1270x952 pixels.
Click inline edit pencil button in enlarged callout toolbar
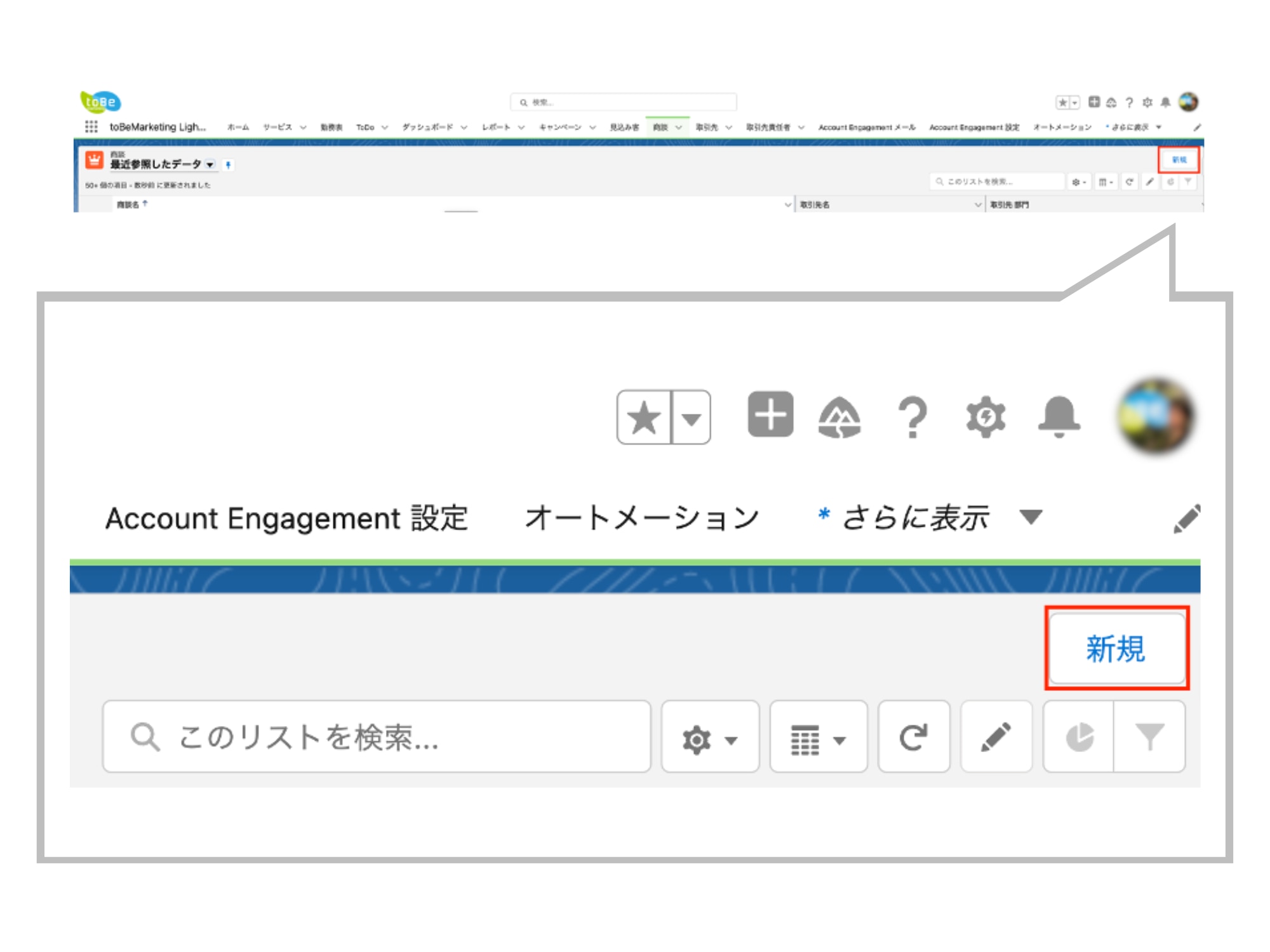coord(996,737)
